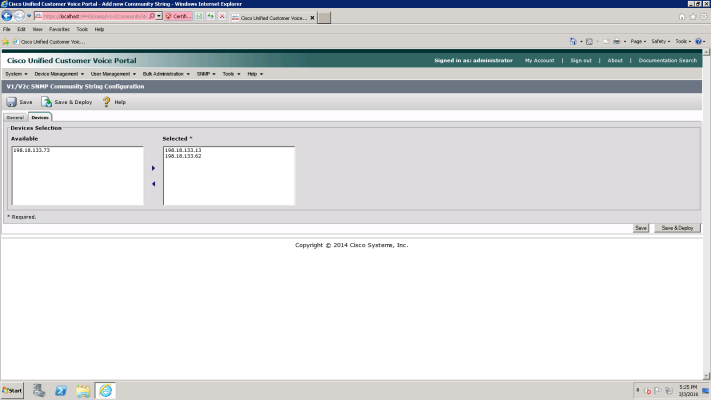
Task: Expand the User Management portal menu
Action: pyautogui.click(x=113, y=74)
